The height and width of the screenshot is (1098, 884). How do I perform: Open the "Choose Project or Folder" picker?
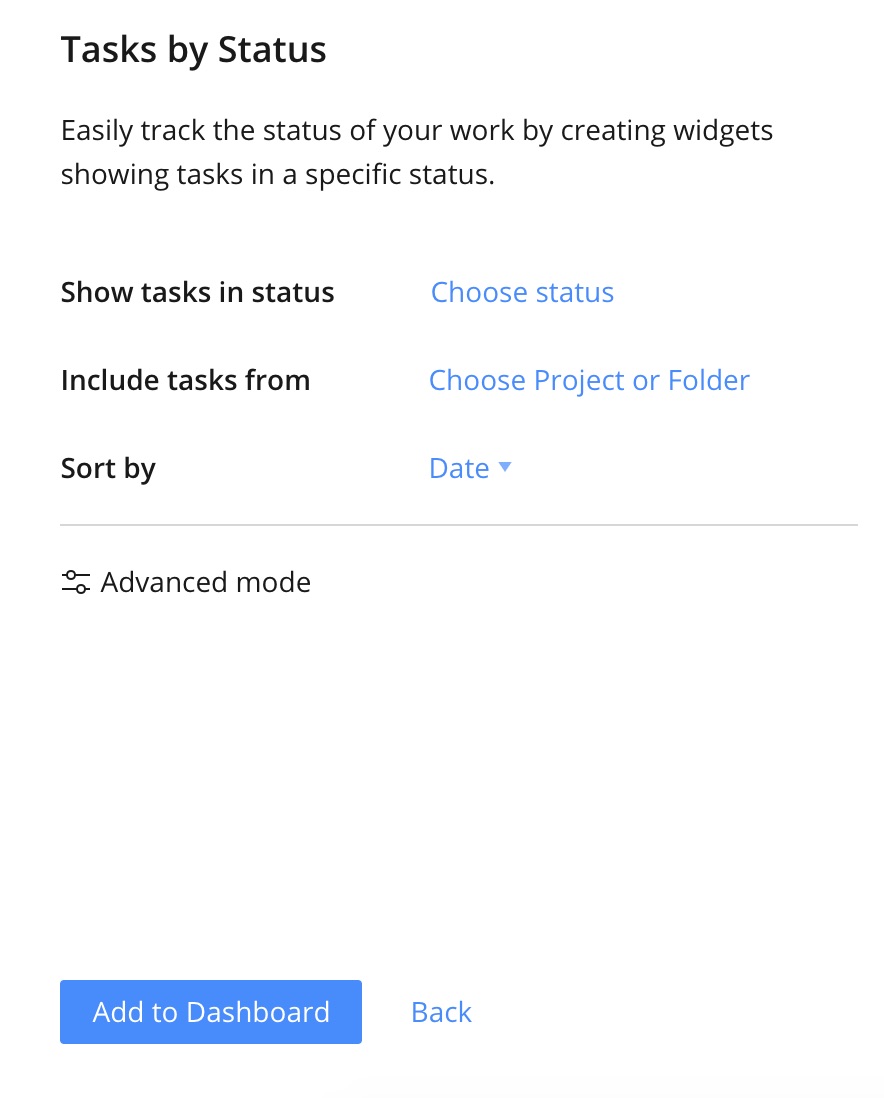click(589, 380)
